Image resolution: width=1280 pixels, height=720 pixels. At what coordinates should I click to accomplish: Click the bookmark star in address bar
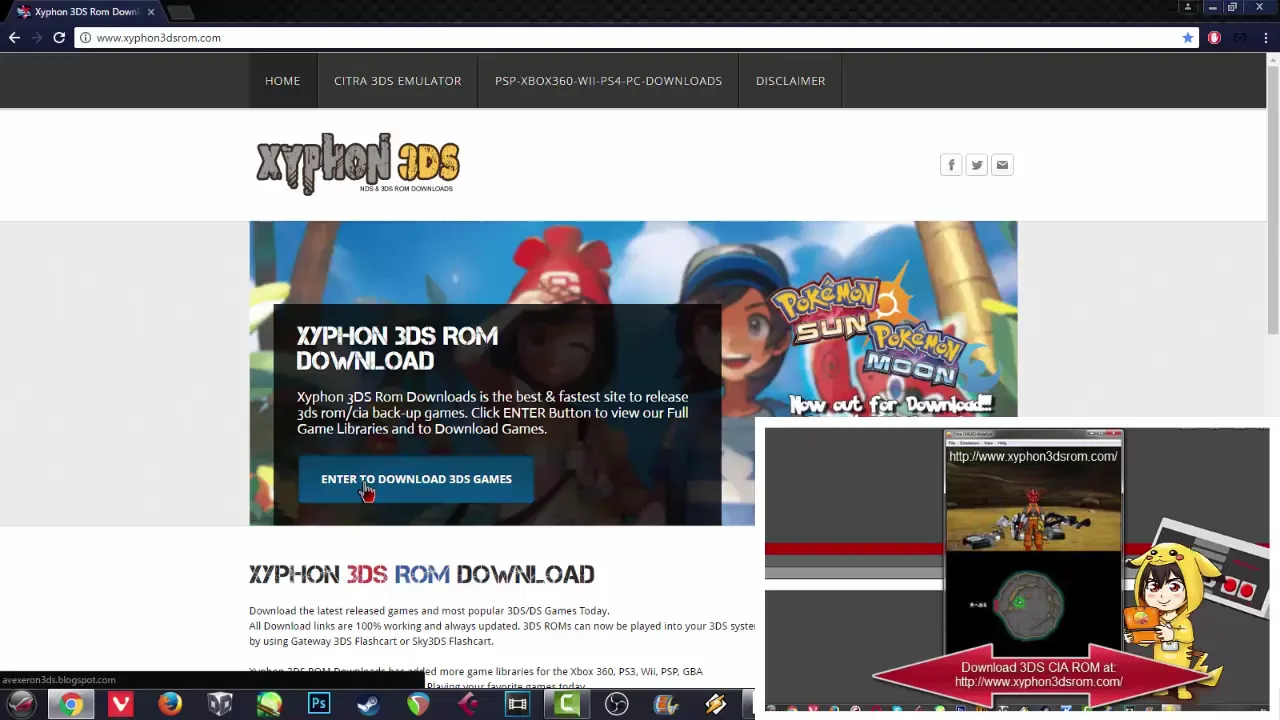tap(1187, 38)
